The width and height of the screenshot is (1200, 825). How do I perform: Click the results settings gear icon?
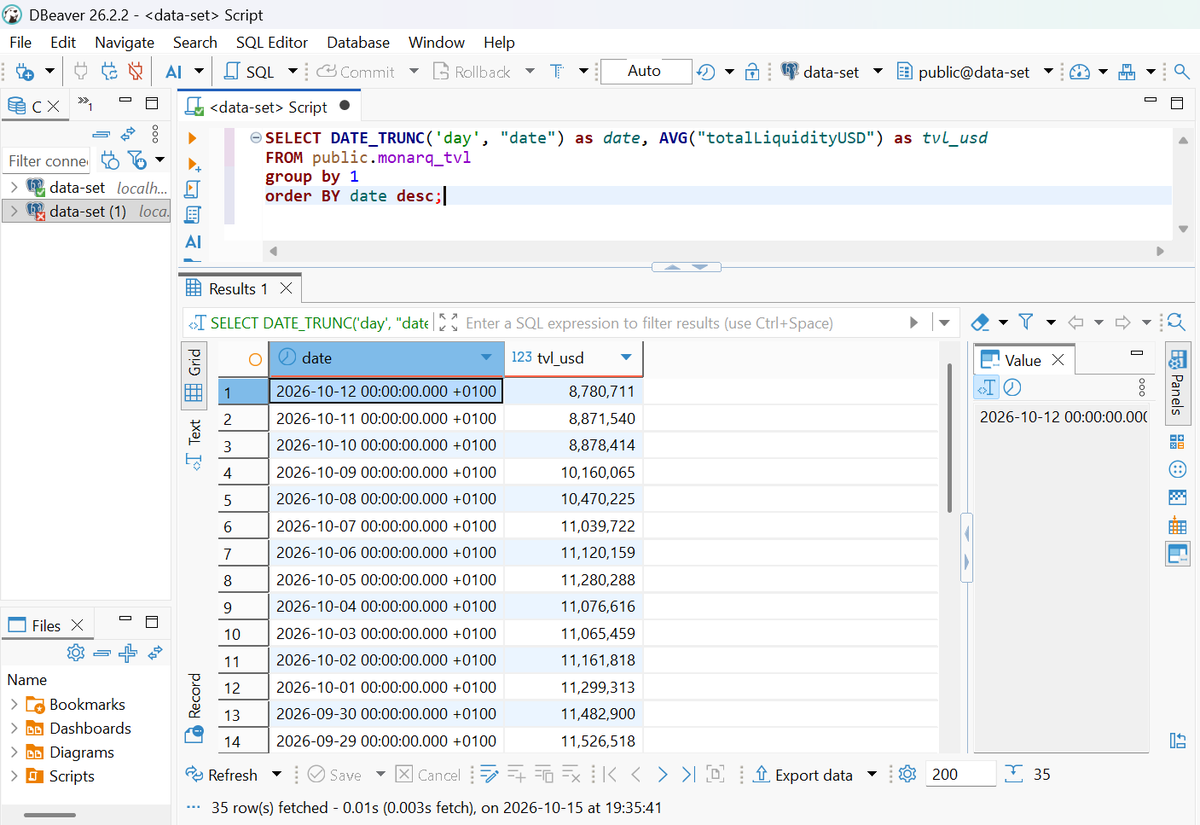[908, 775]
